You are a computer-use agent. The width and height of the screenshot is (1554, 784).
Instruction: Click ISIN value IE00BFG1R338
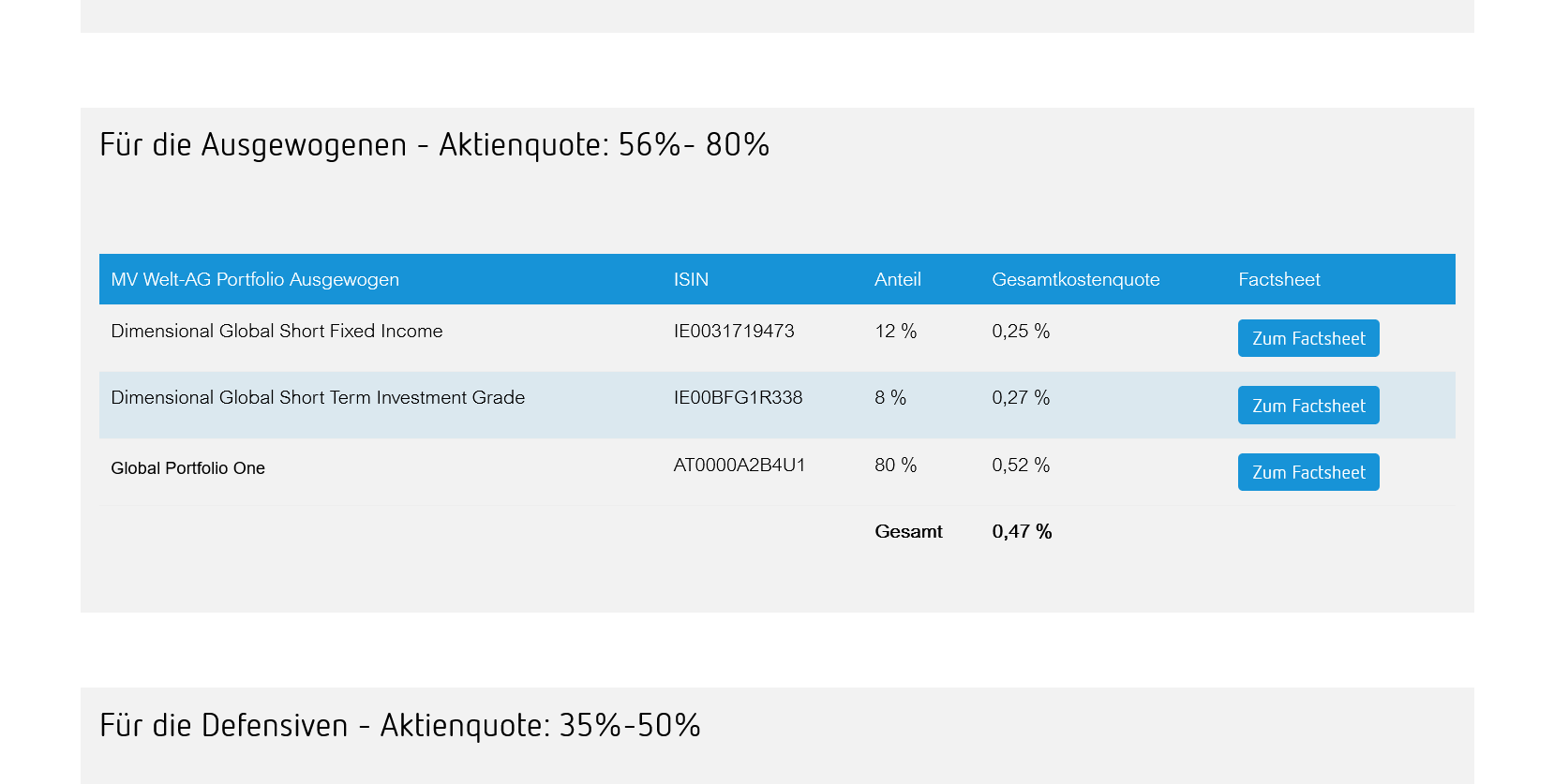[x=738, y=397]
